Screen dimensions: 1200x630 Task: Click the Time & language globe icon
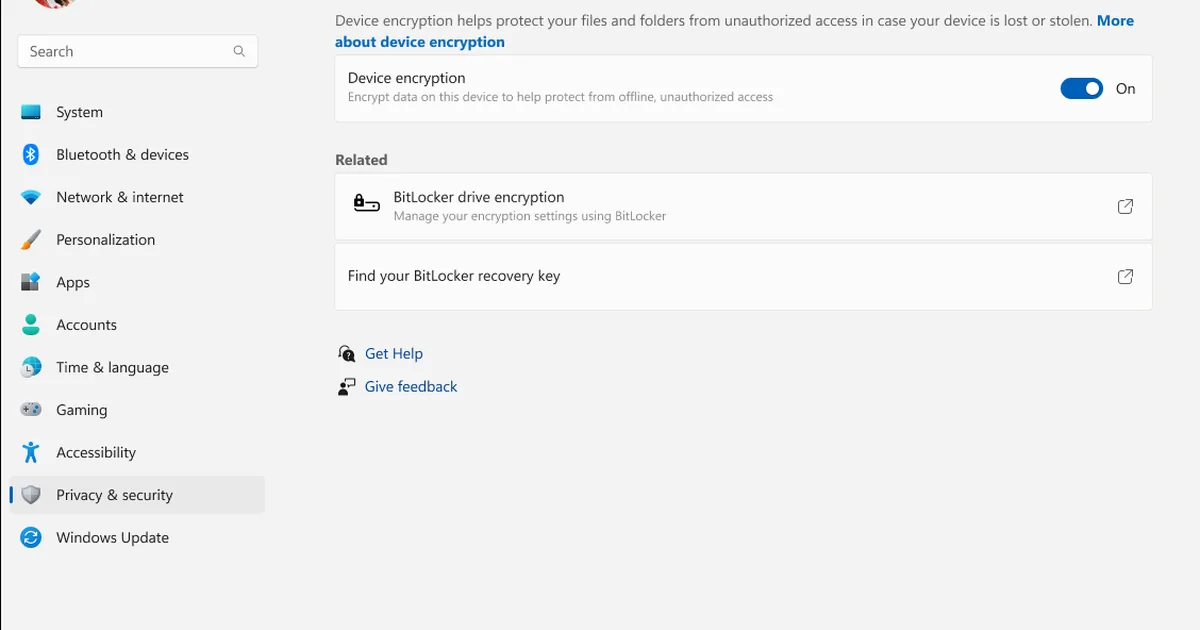pyautogui.click(x=31, y=367)
